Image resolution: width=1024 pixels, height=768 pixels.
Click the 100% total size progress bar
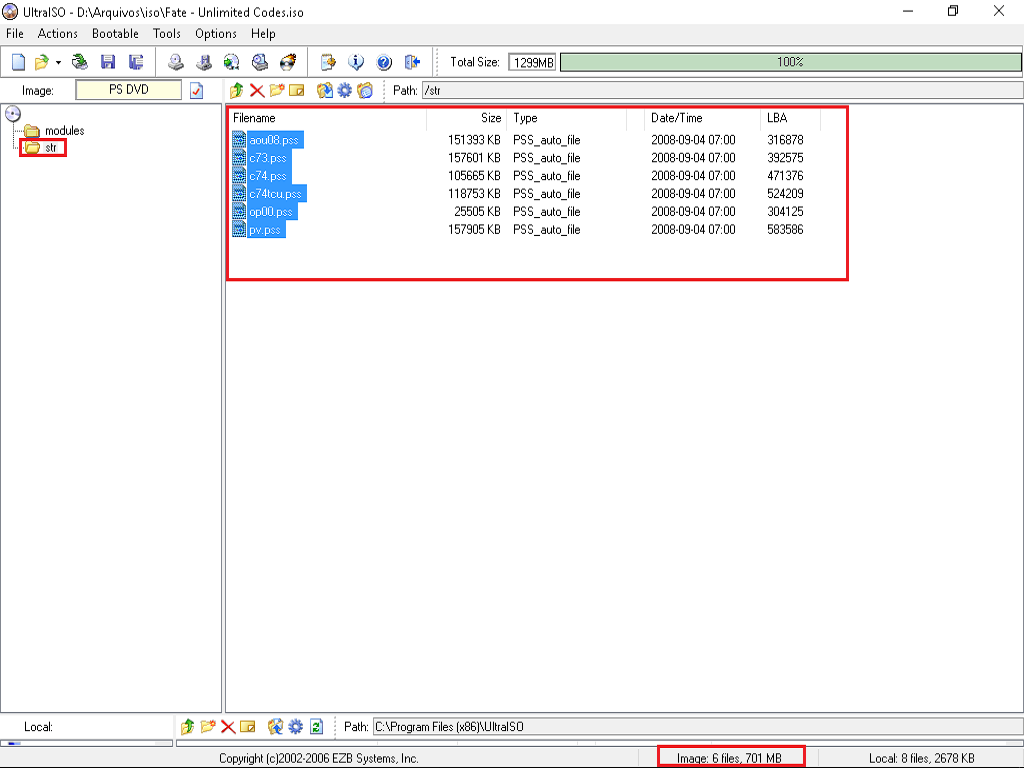[790, 62]
